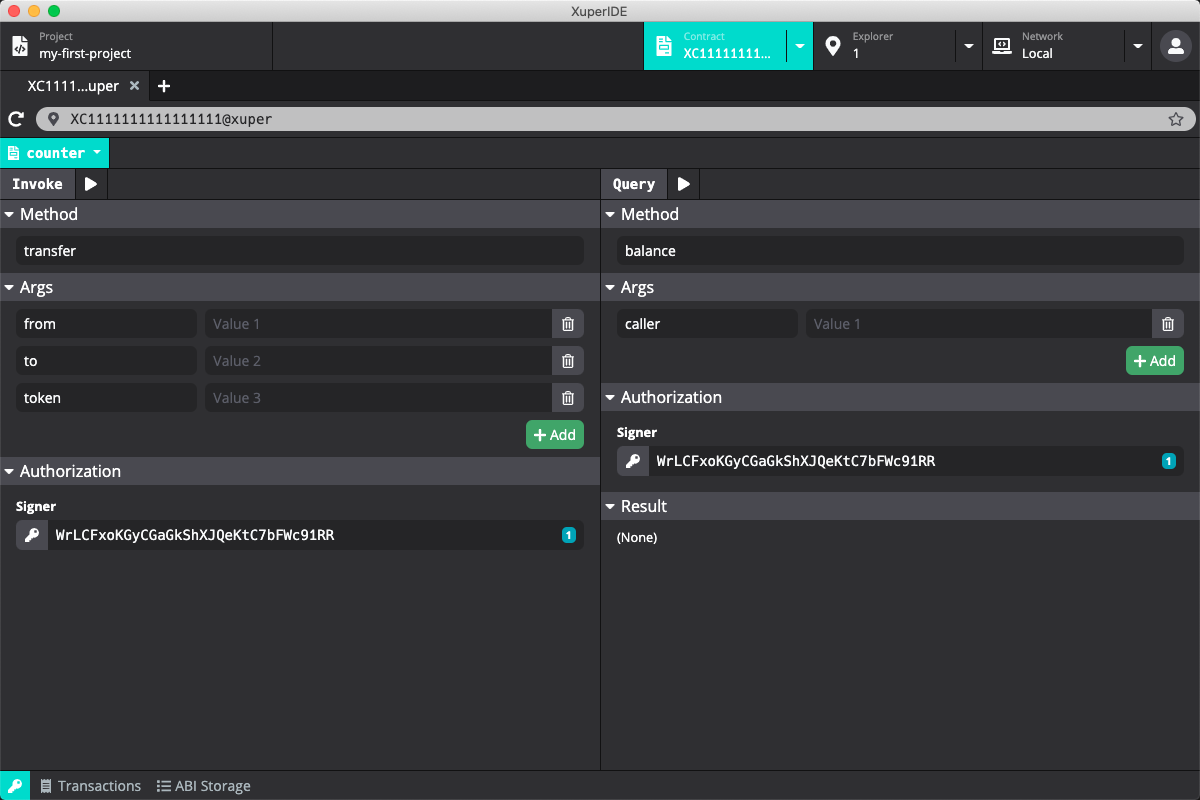Open the Contract XC11111111 selector
The image size is (1200, 800).
[715, 46]
